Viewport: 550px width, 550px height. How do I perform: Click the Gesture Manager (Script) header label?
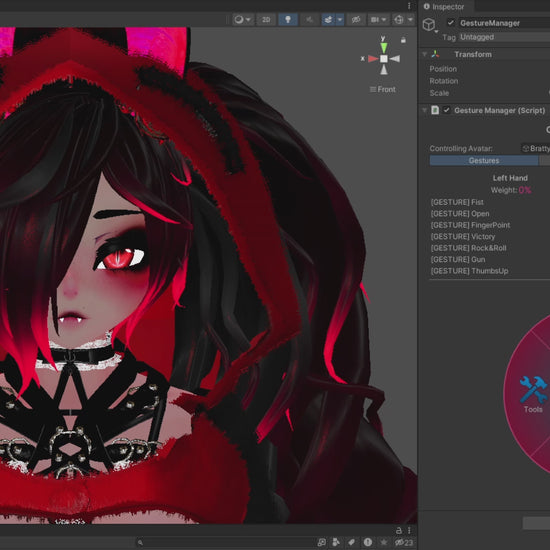coord(499,110)
